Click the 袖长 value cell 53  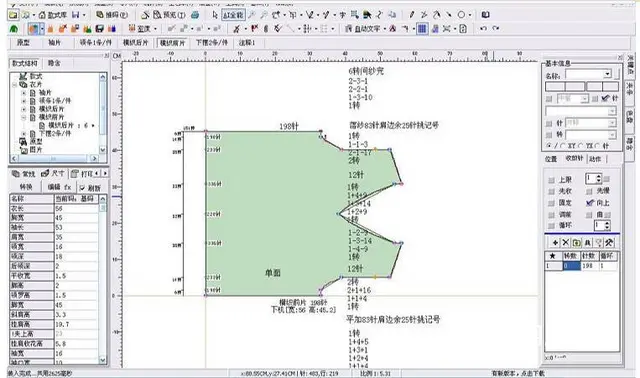tap(76, 227)
